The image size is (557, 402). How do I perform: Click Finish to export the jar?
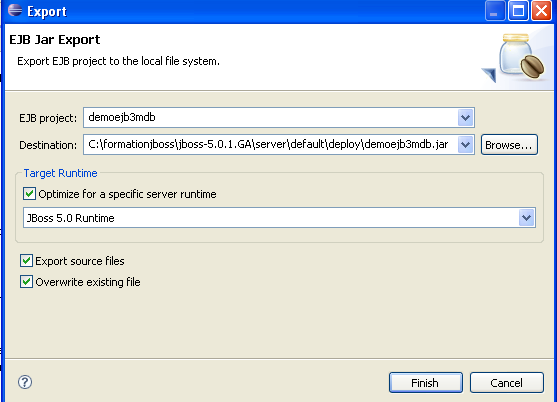[426, 382]
